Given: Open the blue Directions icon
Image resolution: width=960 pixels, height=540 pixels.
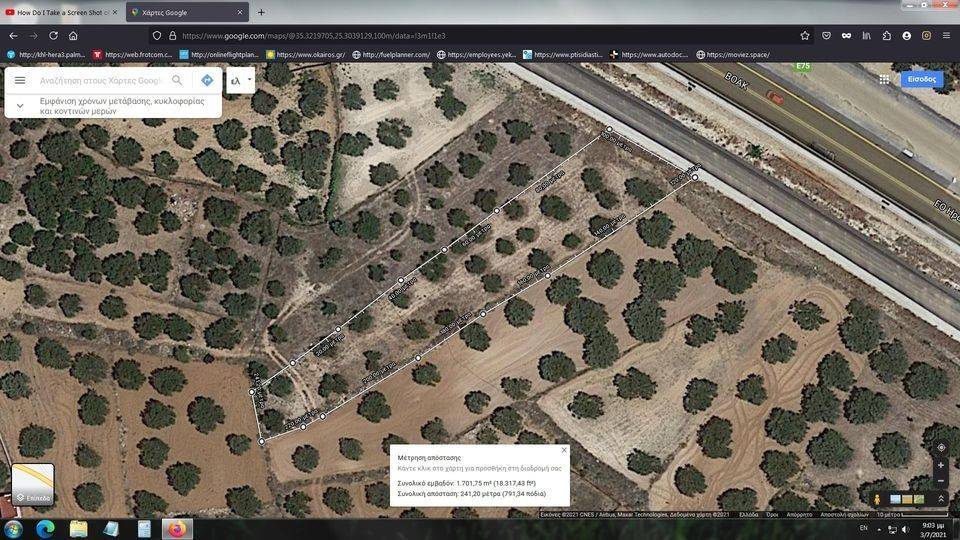Looking at the screenshot, I should pyautogui.click(x=207, y=80).
